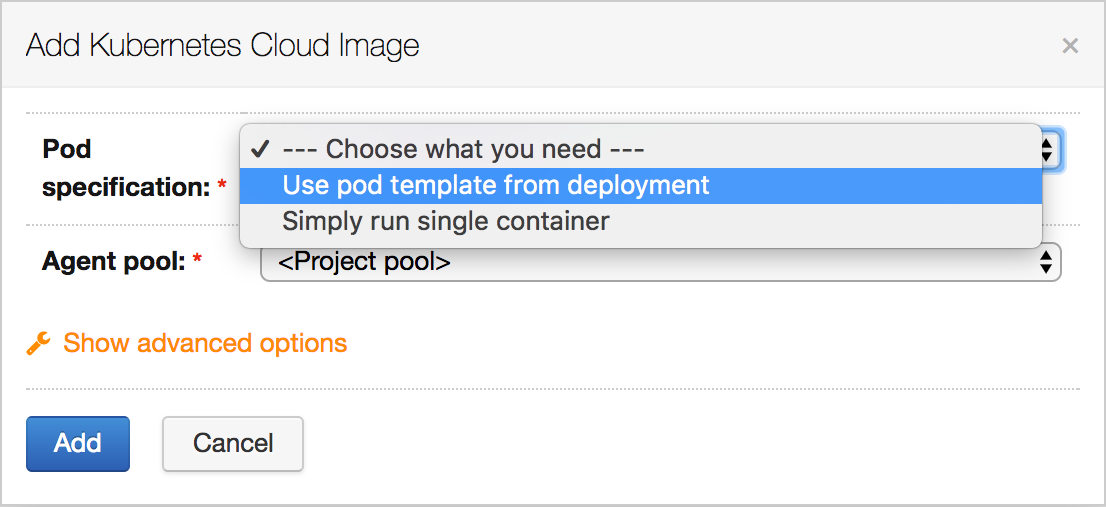The image size is (1106, 507).
Task: Click the Add Kubernetes Cloud Image title
Action: coord(222,46)
